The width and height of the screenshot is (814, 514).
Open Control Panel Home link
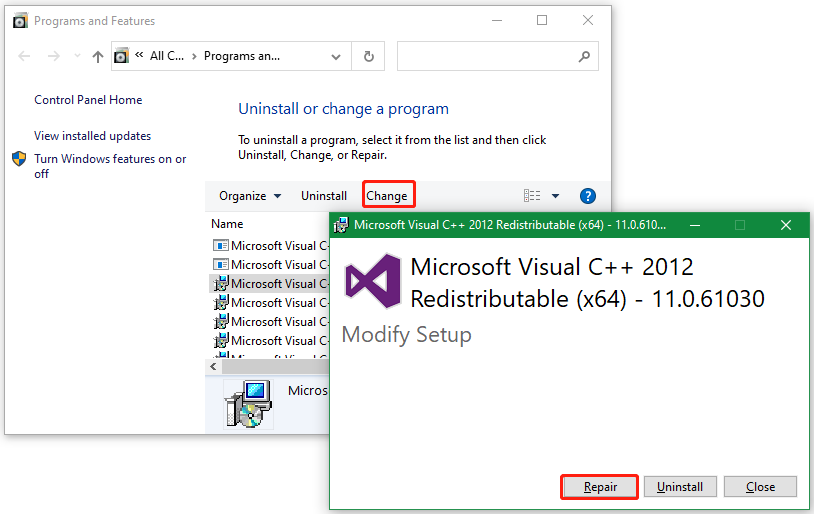[88, 100]
